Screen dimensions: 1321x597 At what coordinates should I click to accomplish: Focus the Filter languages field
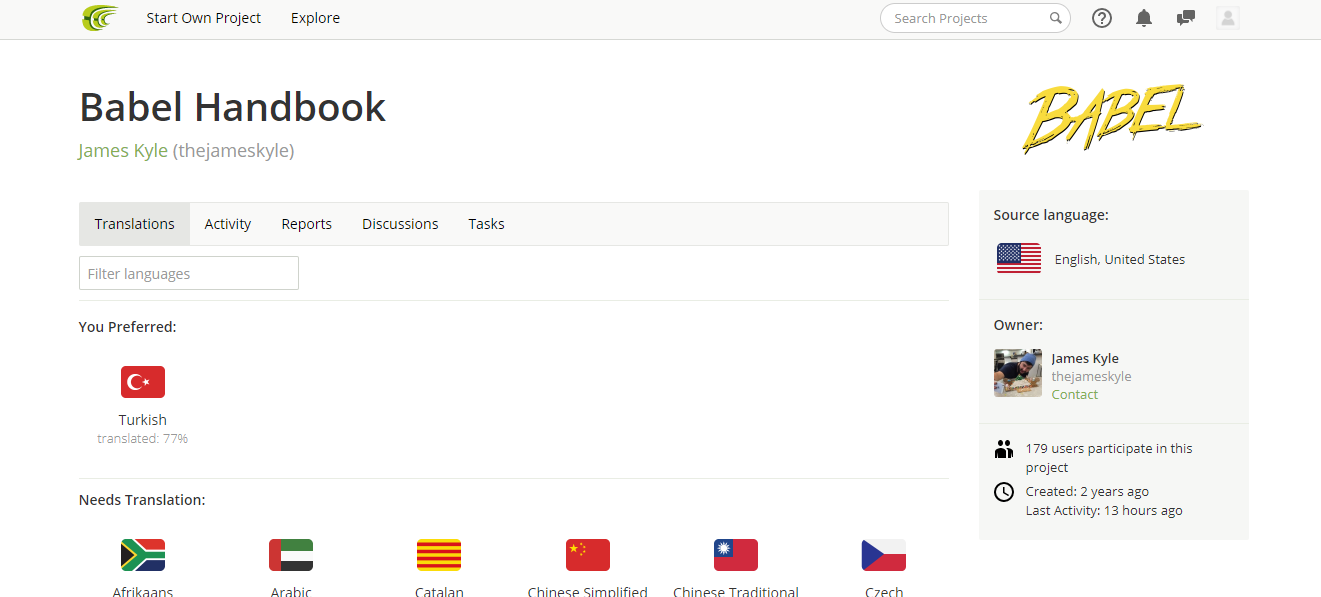tap(189, 273)
